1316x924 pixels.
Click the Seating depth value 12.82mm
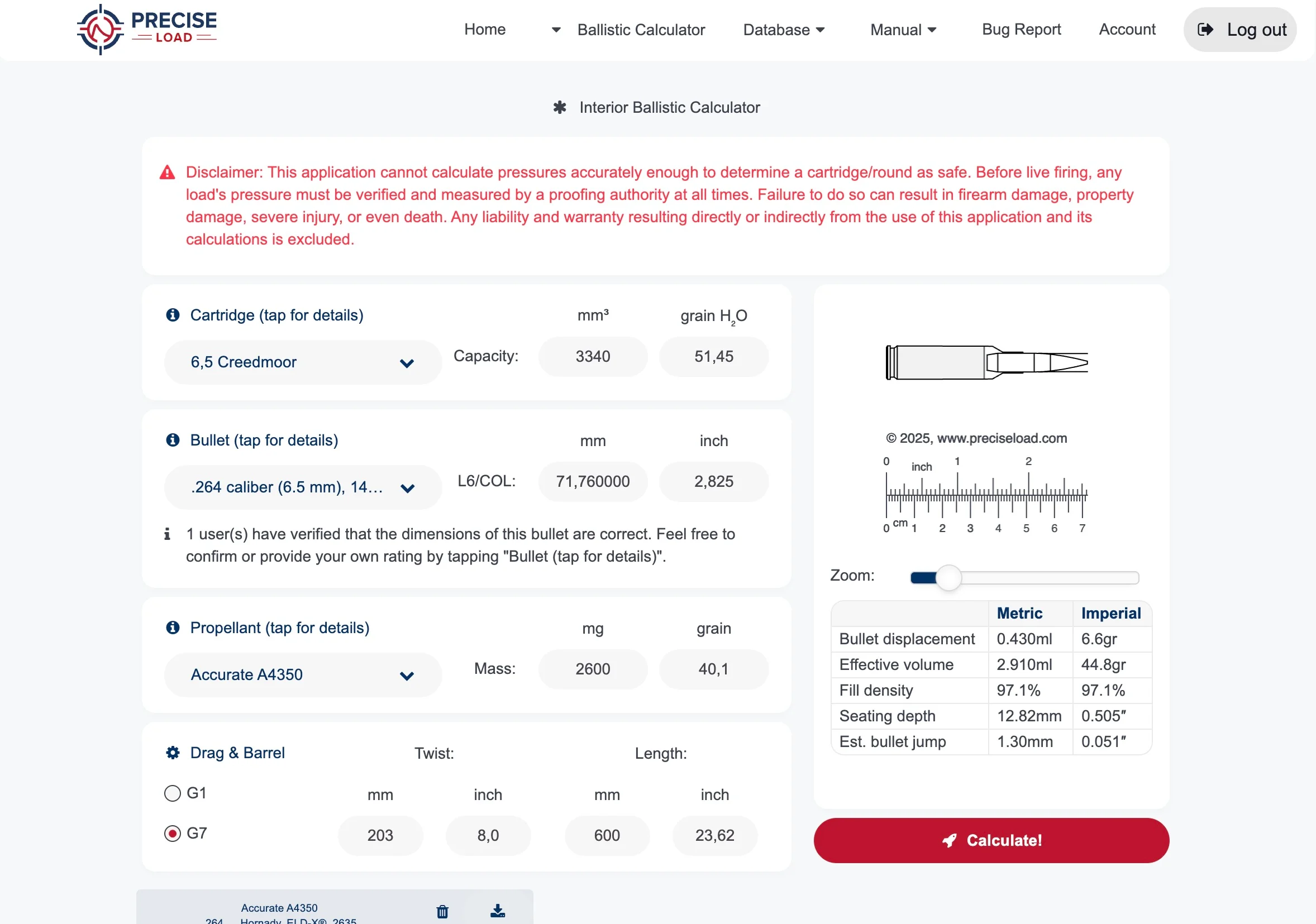coord(1029,717)
